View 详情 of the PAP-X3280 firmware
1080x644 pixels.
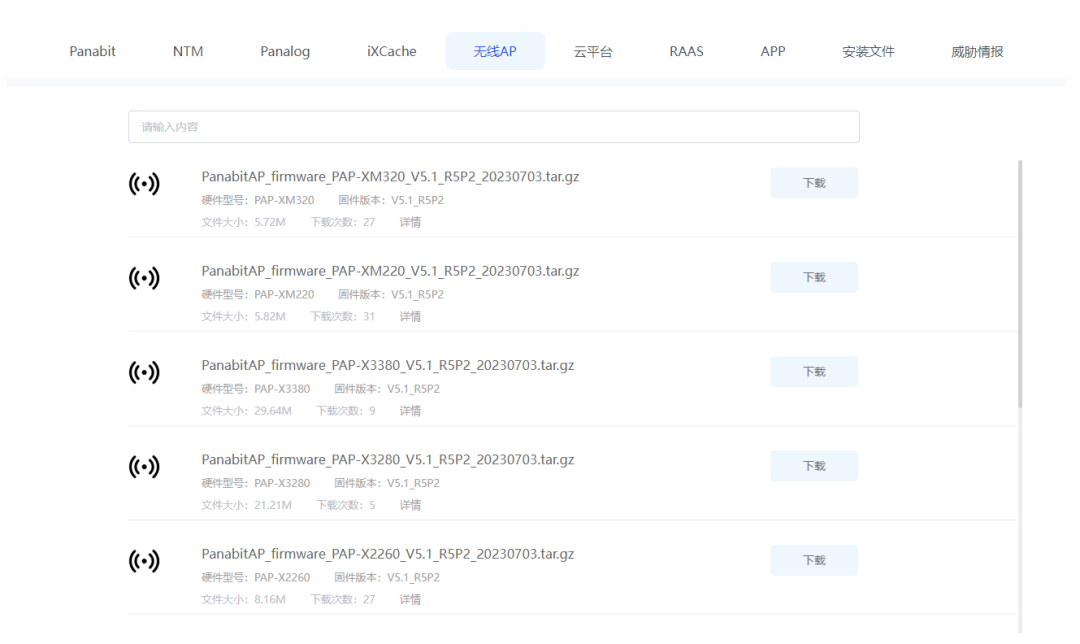pyautogui.click(x=410, y=506)
